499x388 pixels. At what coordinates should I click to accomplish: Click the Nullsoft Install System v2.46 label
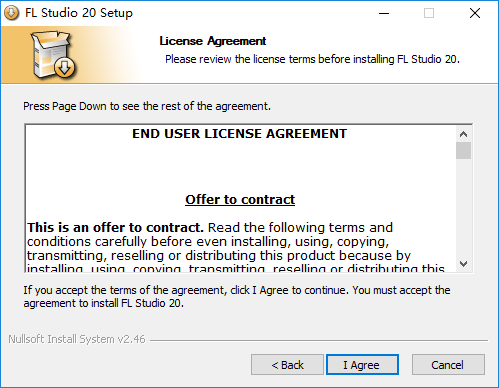[77, 339]
